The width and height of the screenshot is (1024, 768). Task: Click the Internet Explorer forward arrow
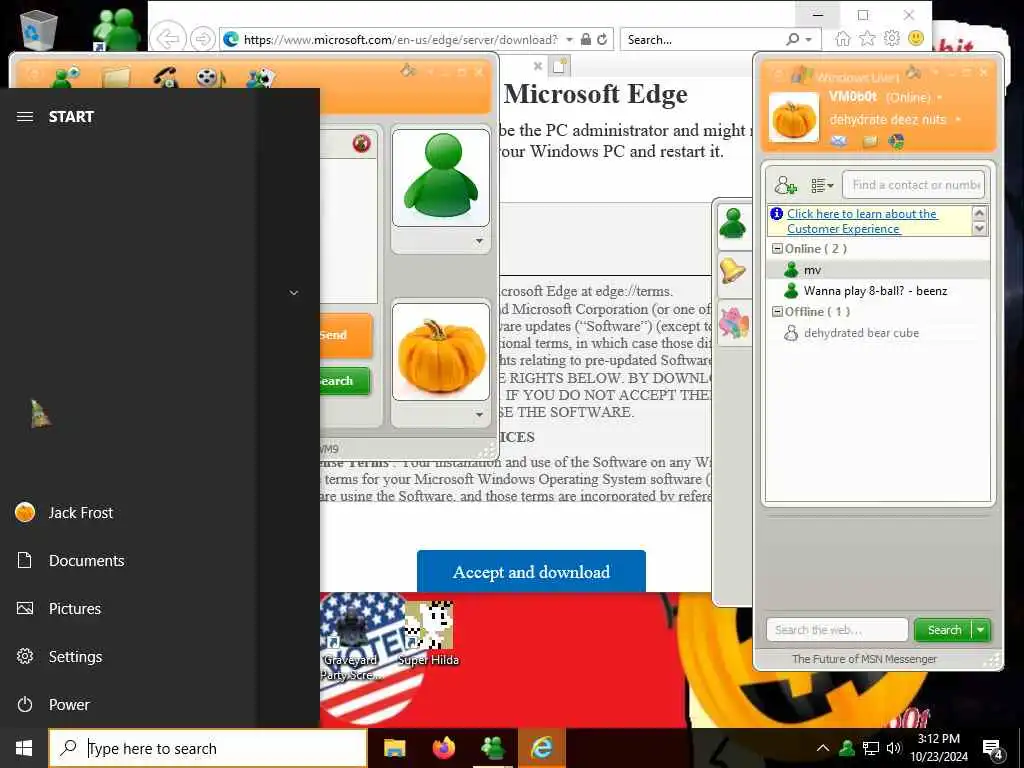[202, 39]
